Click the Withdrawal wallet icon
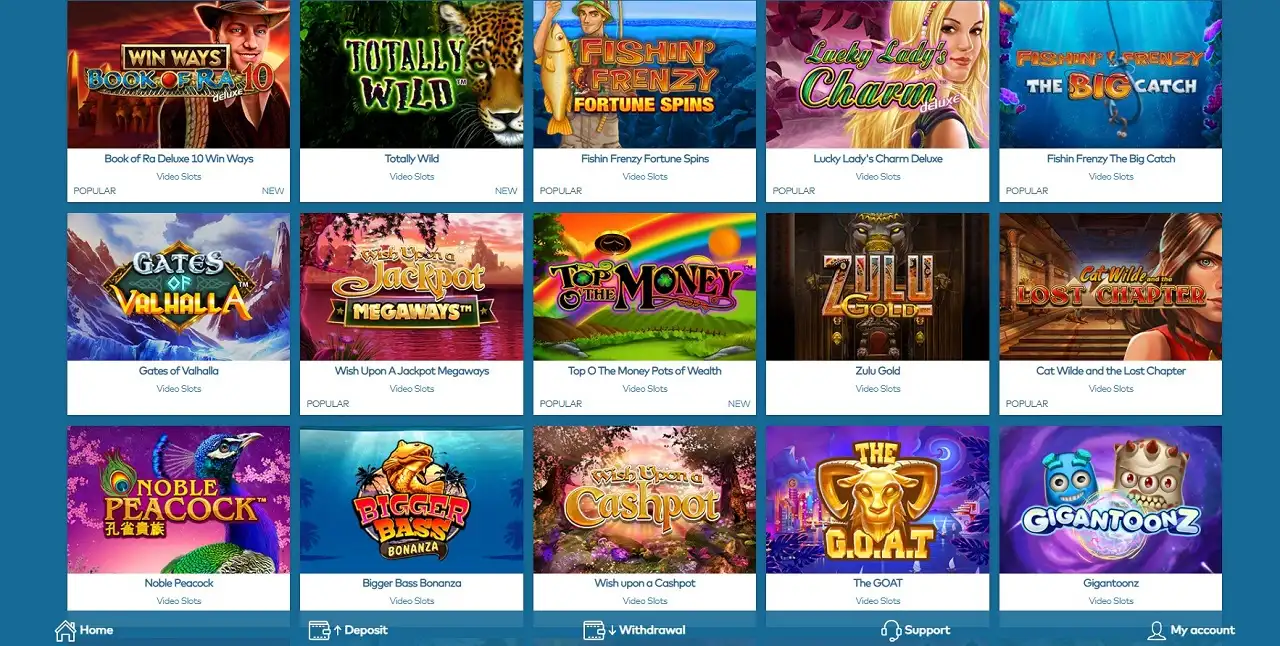The image size is (1280, 646). (594, 630)
